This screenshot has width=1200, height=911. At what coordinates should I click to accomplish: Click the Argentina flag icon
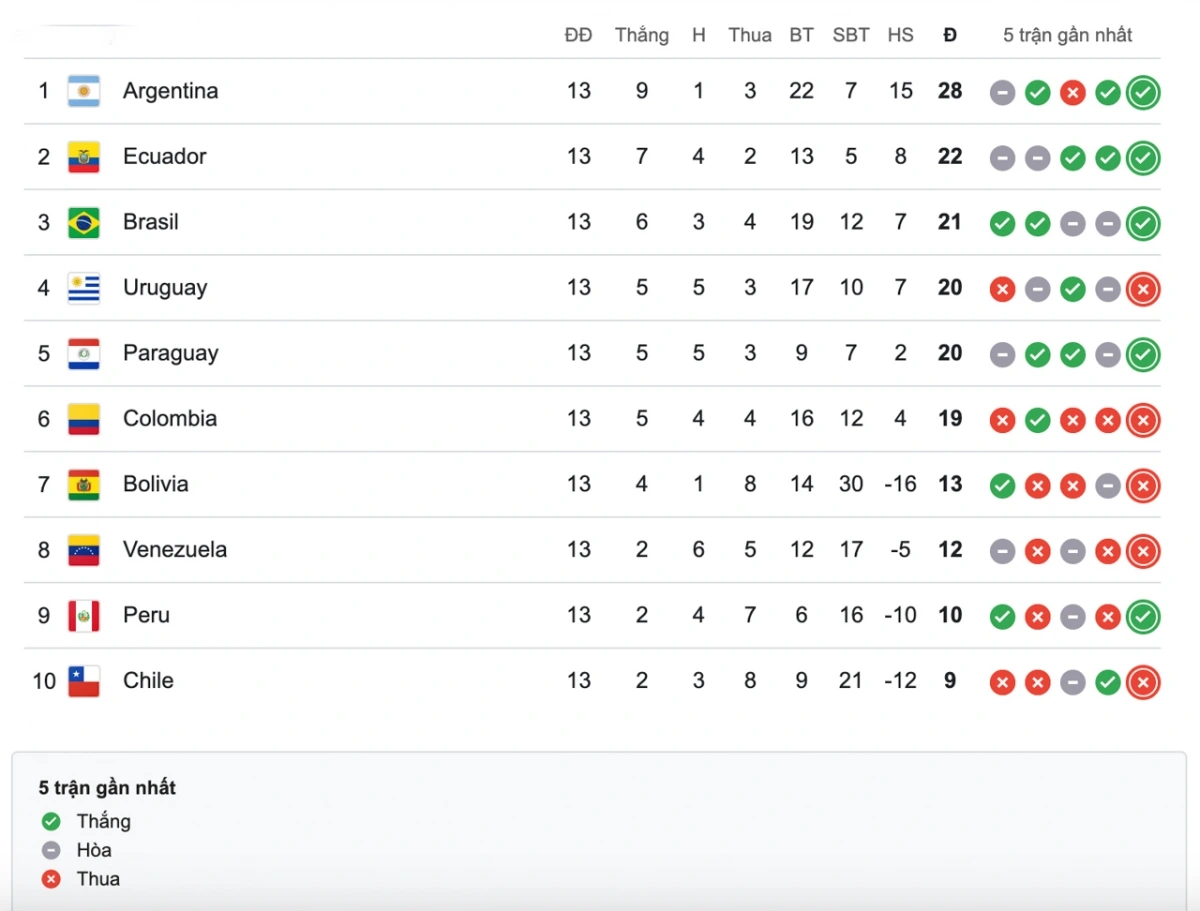(84, 91)
